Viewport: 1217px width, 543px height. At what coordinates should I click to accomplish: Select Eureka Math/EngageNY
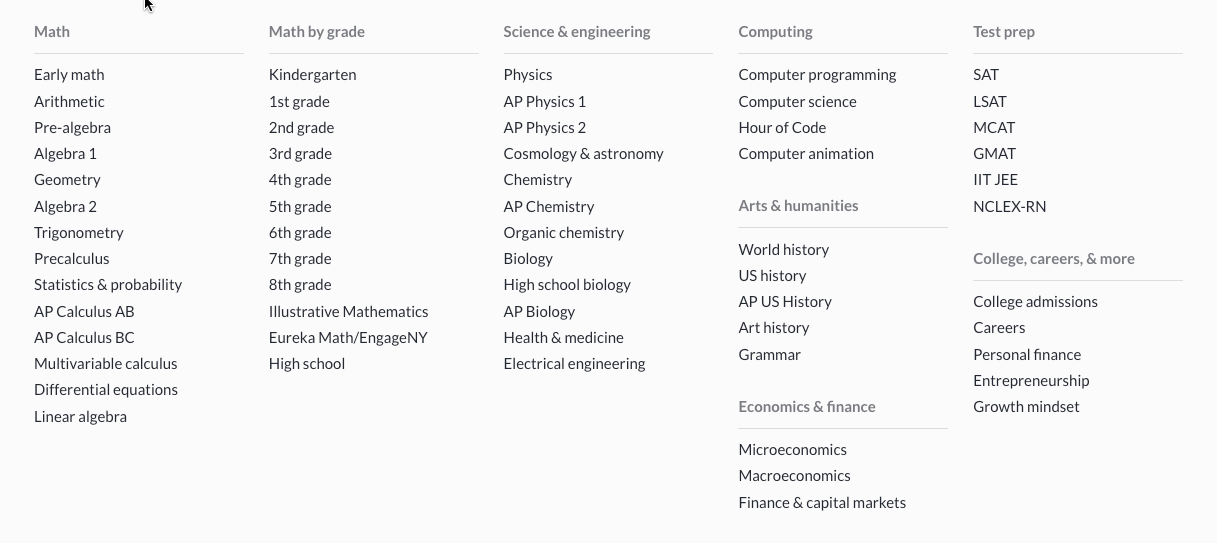tap(348, 338)
